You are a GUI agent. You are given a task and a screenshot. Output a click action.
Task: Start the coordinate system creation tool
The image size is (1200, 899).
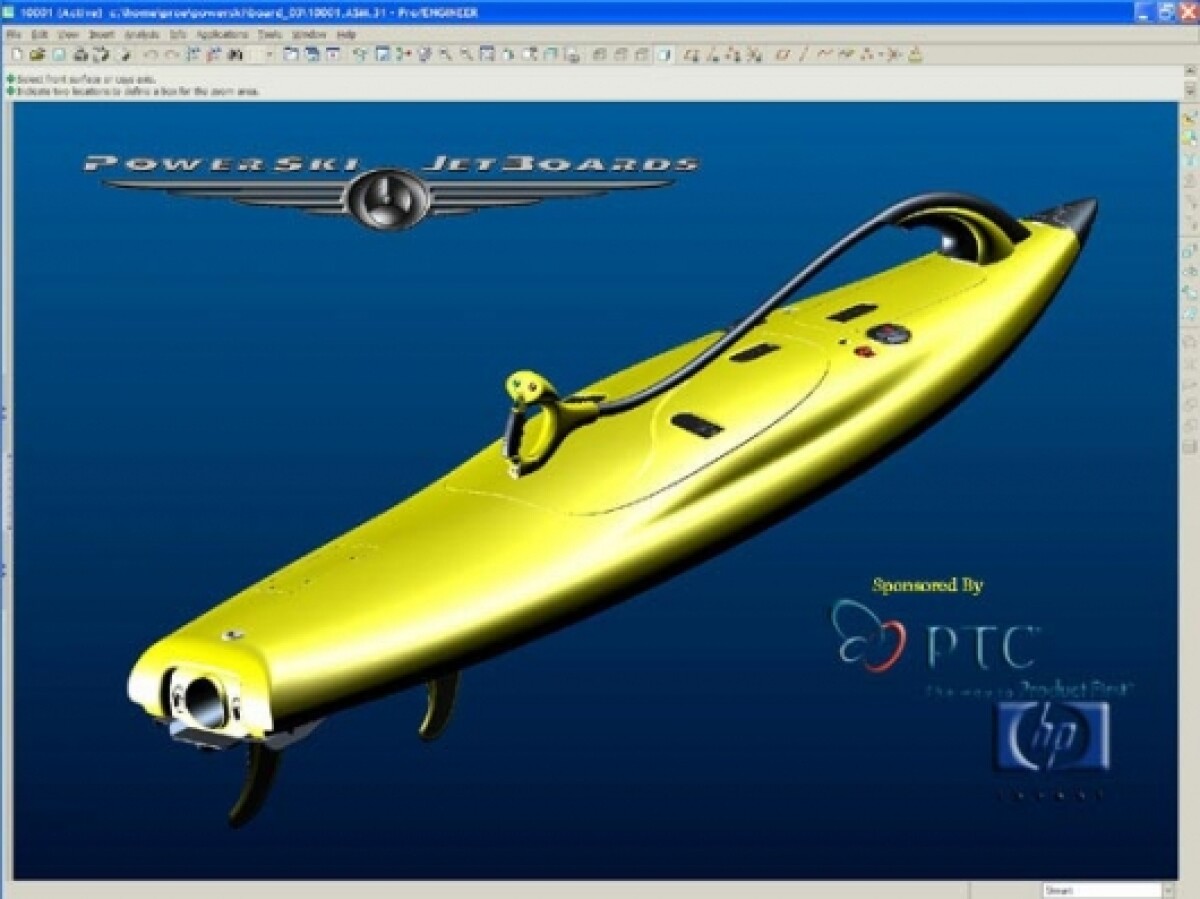pyautogui.click(x=891, y=54)
